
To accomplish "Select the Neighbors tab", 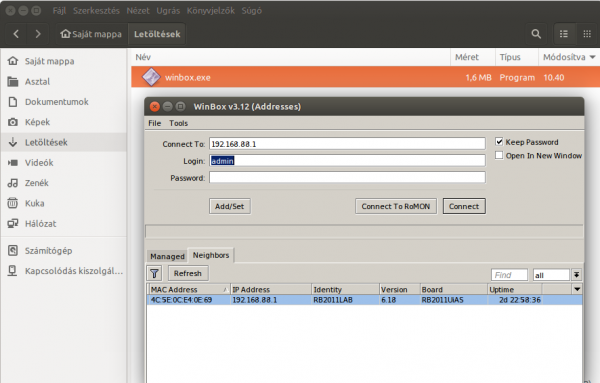I will coord(211,255).
